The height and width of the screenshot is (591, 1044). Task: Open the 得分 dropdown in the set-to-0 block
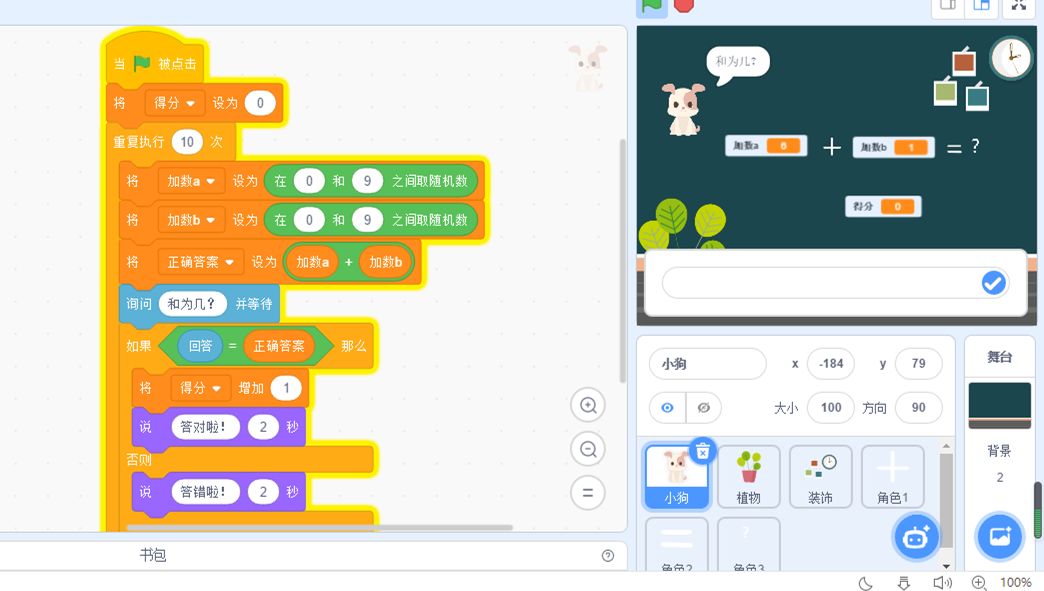pyautogui.click(x=174, y=103)
